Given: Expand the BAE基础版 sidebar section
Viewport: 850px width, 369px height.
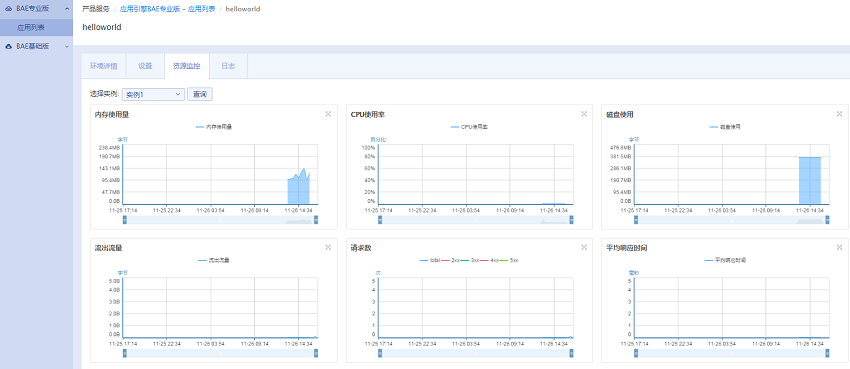Looking at the screenshot, I should click(66, 47).
